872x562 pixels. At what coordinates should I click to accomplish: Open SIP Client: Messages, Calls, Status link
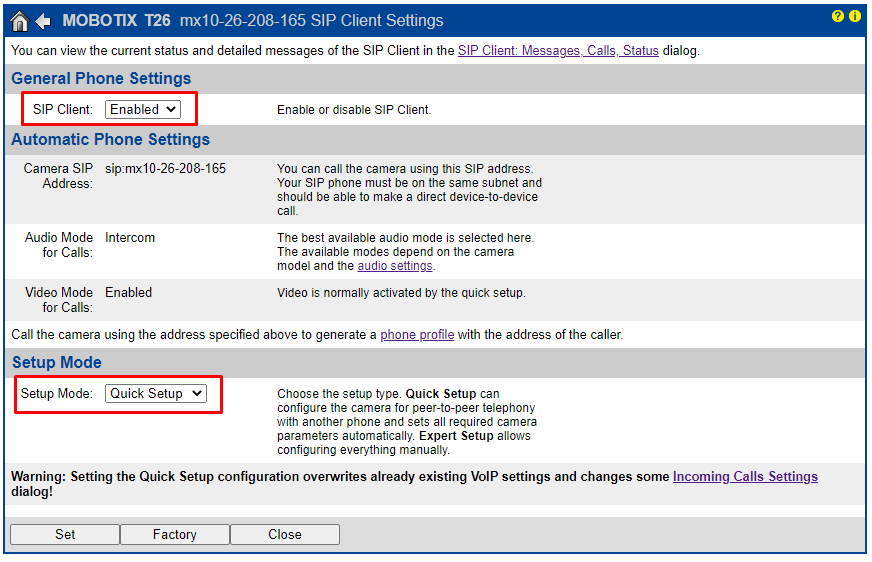pyautogui.click(x=558, y=51)
